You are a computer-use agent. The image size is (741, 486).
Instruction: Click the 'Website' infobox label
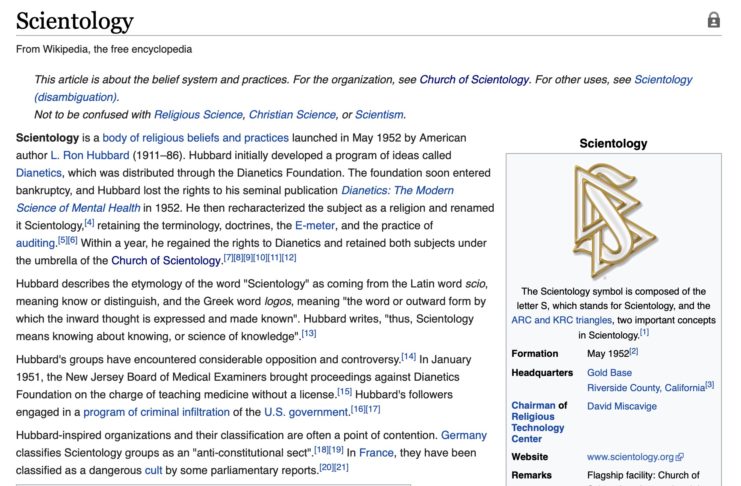(530, 457)
